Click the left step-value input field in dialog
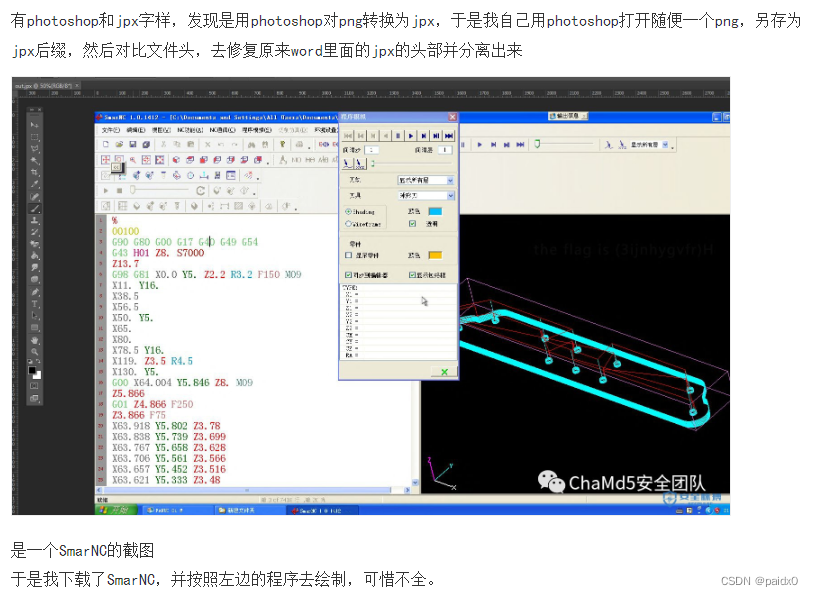Image resolution: width=813 pixels, height=596 pixels. click(372, 150)
